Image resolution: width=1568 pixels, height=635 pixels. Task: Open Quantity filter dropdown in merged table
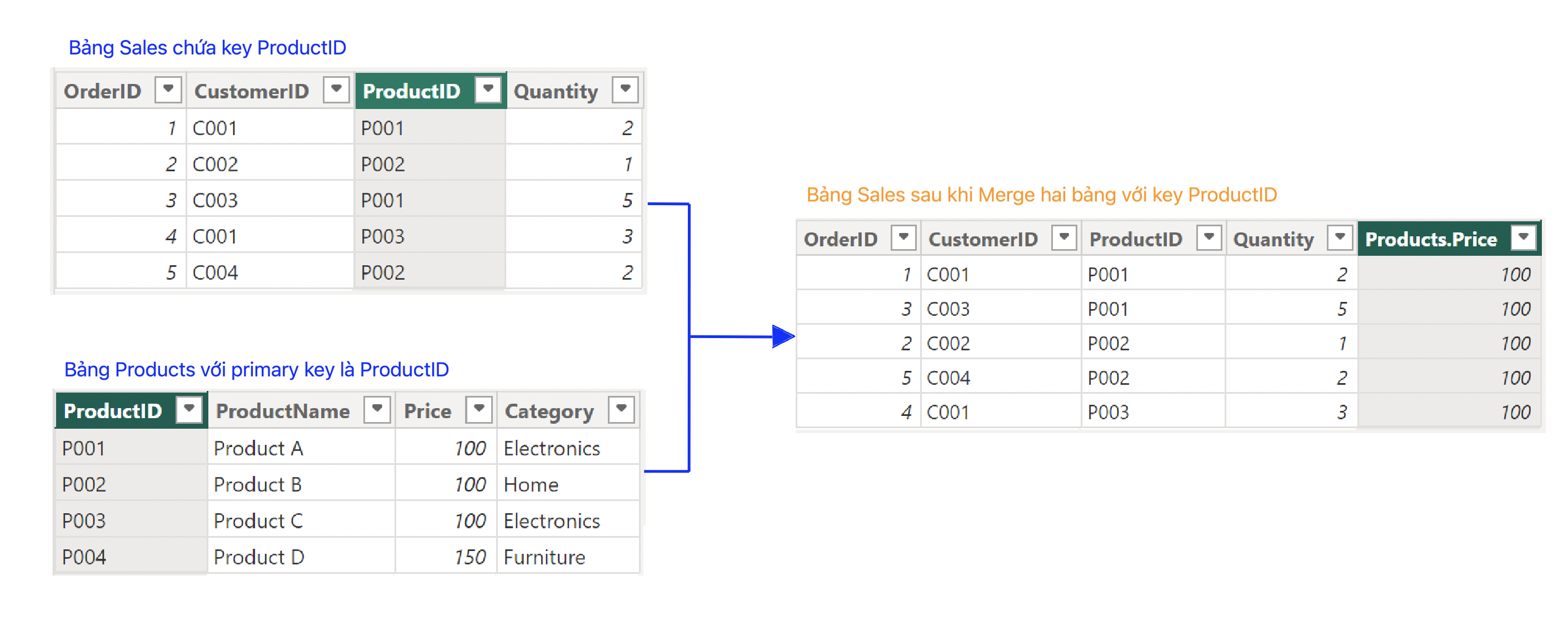click(1340, 237)
